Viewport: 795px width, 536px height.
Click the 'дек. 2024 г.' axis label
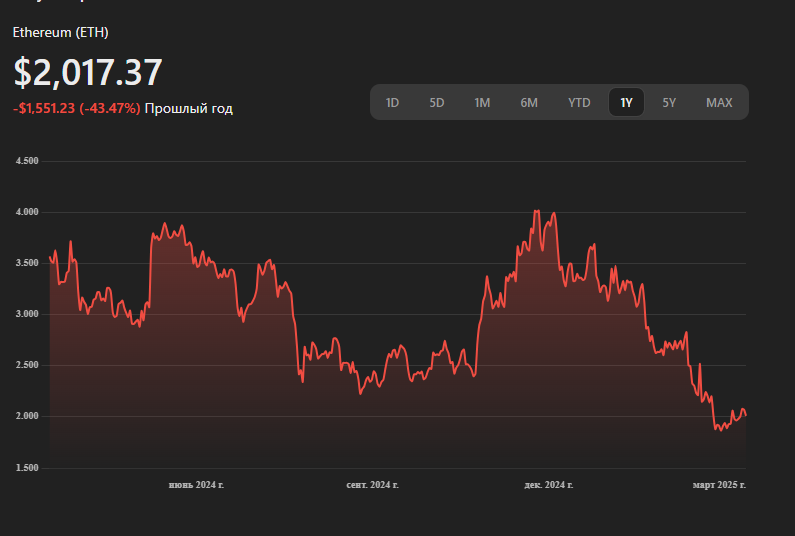point(549,485)
